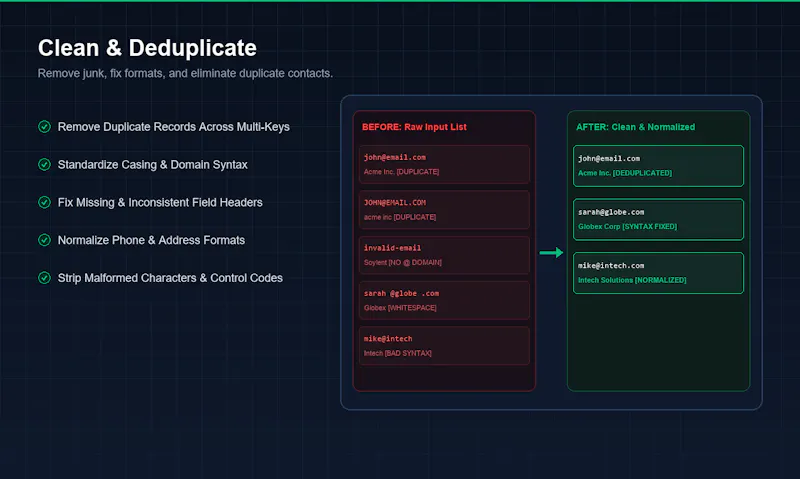Select 'Normalize Phone & Address Formats' text
800x479 pixels.
[151, 240]
